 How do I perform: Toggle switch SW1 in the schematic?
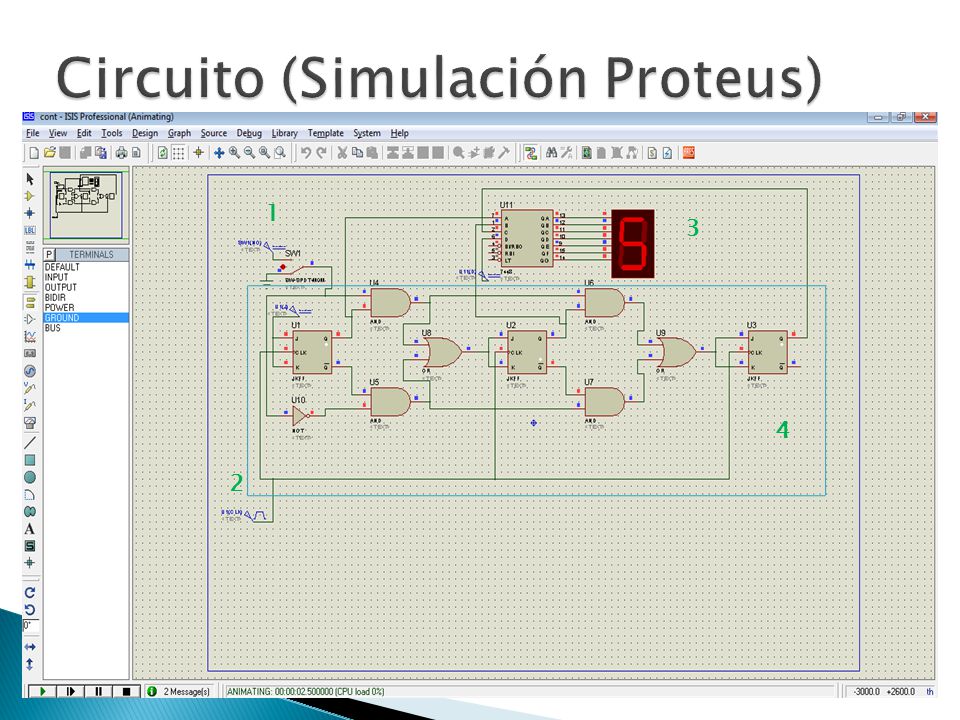[x=297, y=271]
